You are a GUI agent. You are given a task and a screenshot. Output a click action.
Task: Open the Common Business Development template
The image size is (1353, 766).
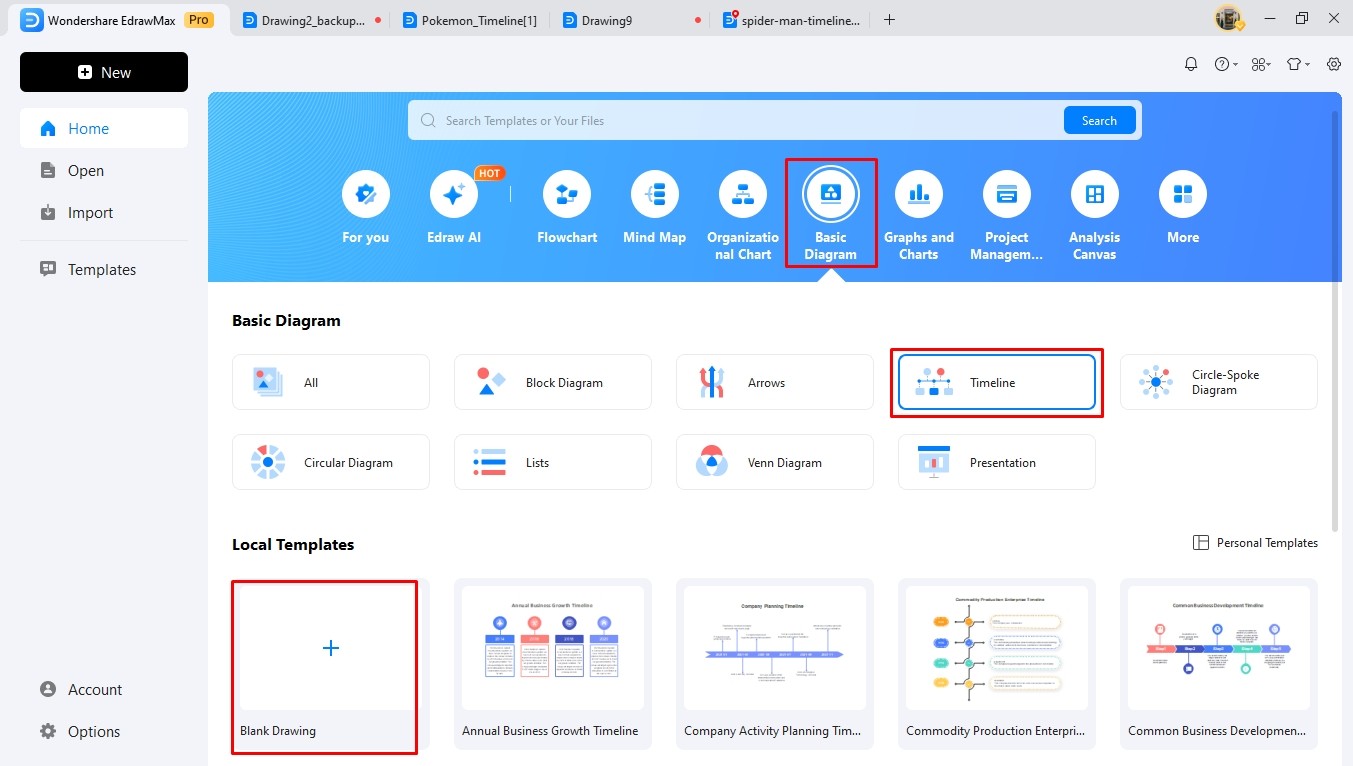pyautogui.click(x=1219, y=664)
